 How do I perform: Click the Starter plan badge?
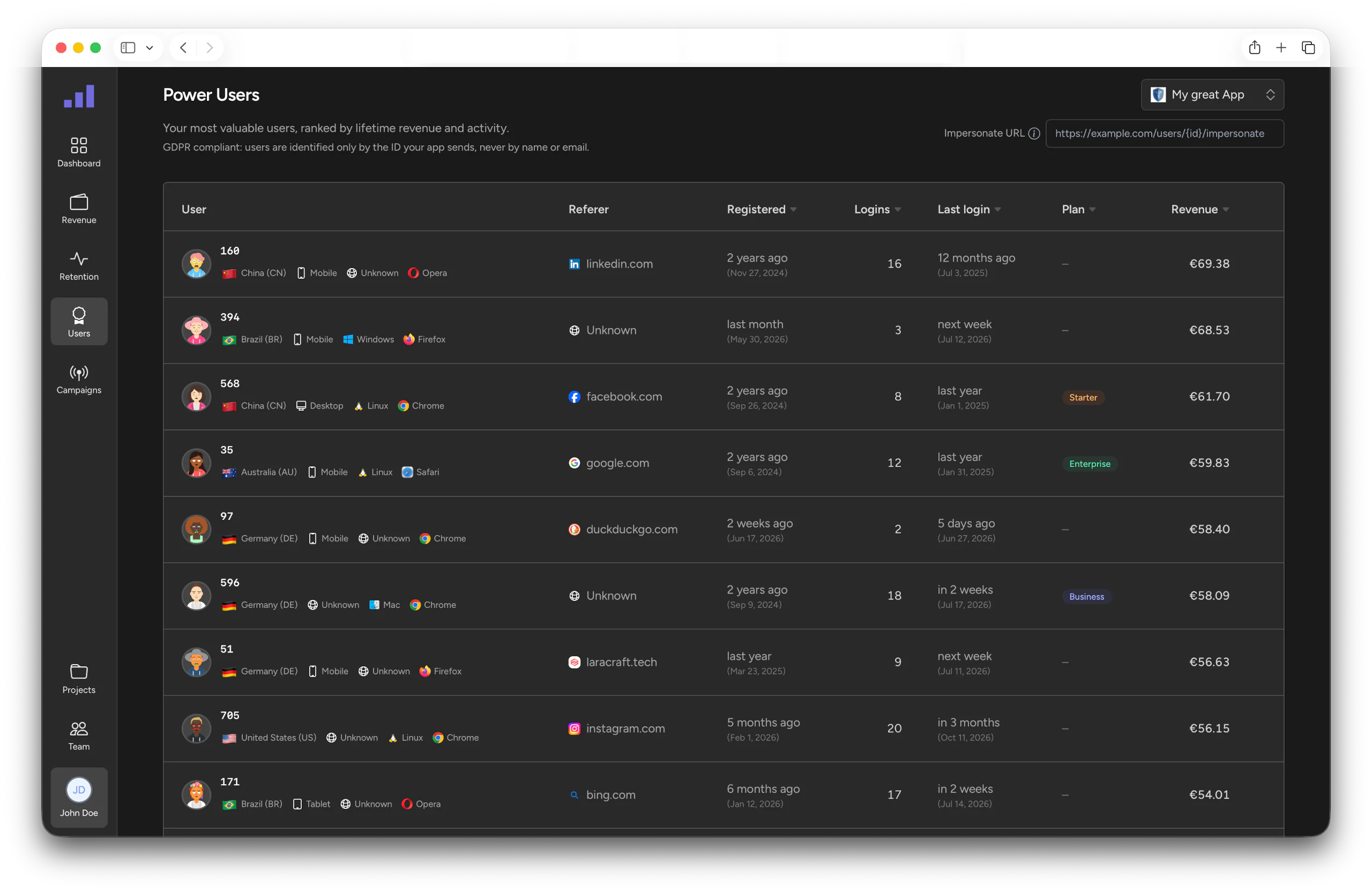[1083, 398]
